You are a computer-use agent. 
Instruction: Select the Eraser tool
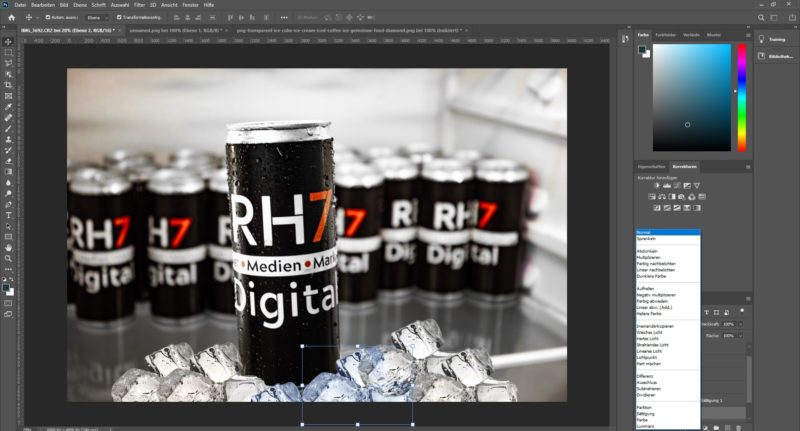pyautogui.click(x=8, y=161)
